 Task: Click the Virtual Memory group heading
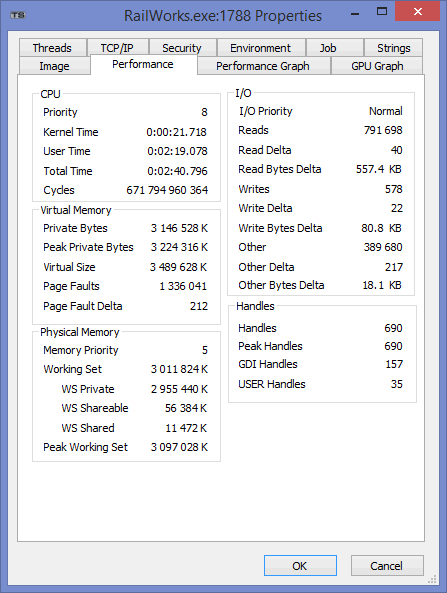coord(76,210)
